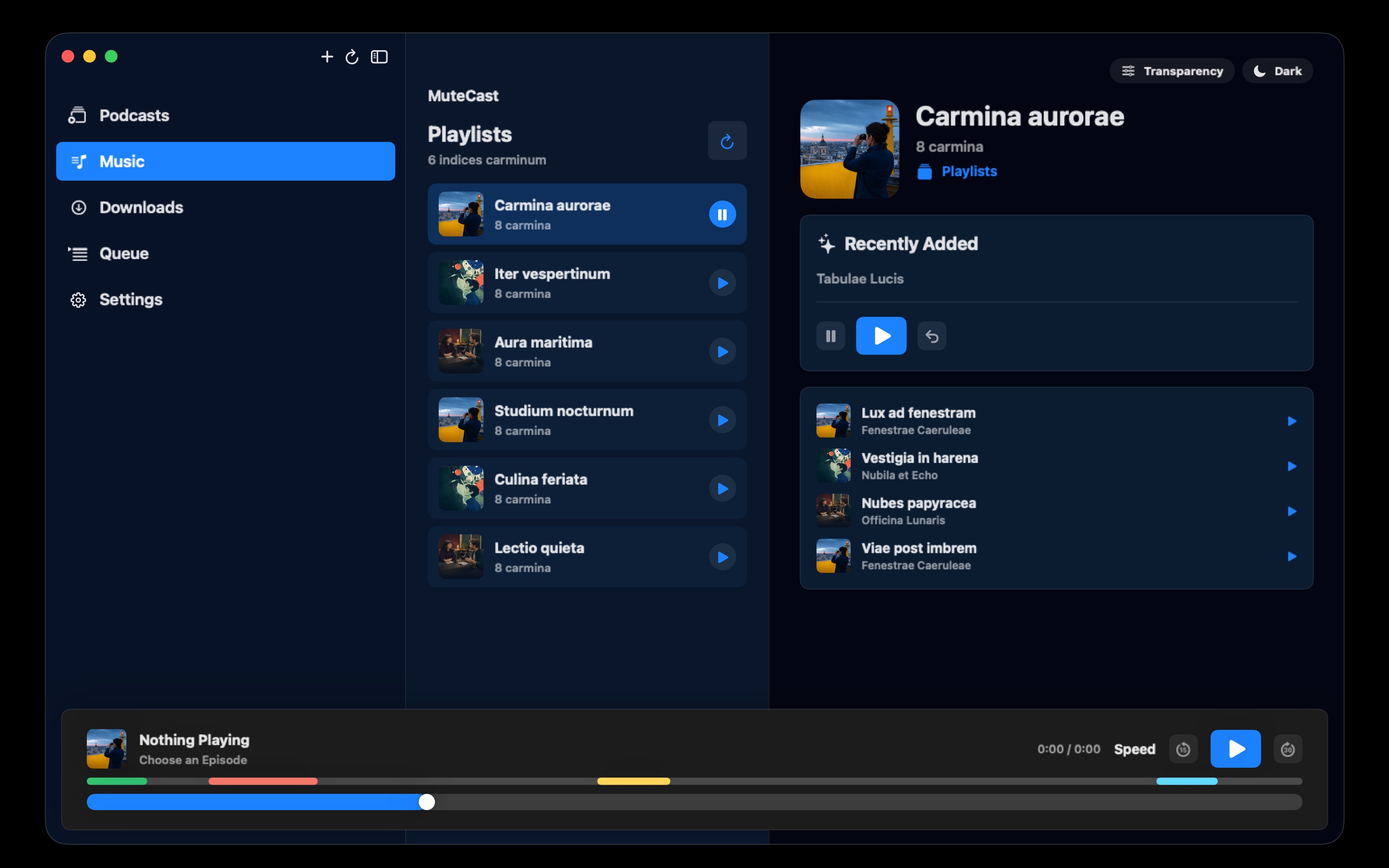Play the Culina feriata playlist

[x=722, y=488]
